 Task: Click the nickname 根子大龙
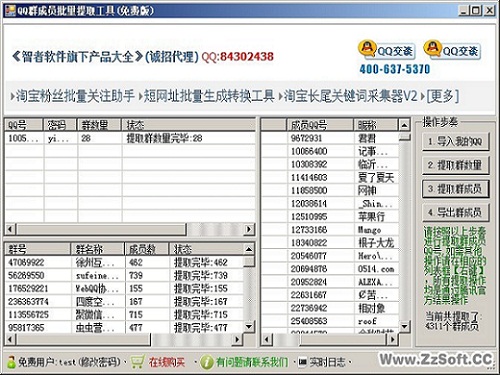pyautogui.click(x=376, y=243)
